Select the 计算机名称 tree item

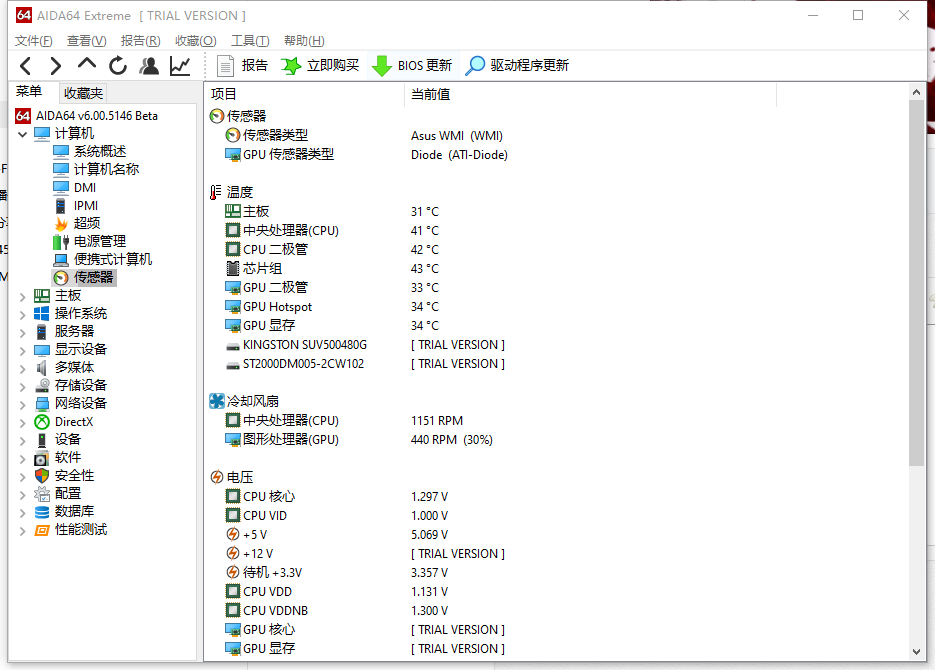(x=96, y=169)
